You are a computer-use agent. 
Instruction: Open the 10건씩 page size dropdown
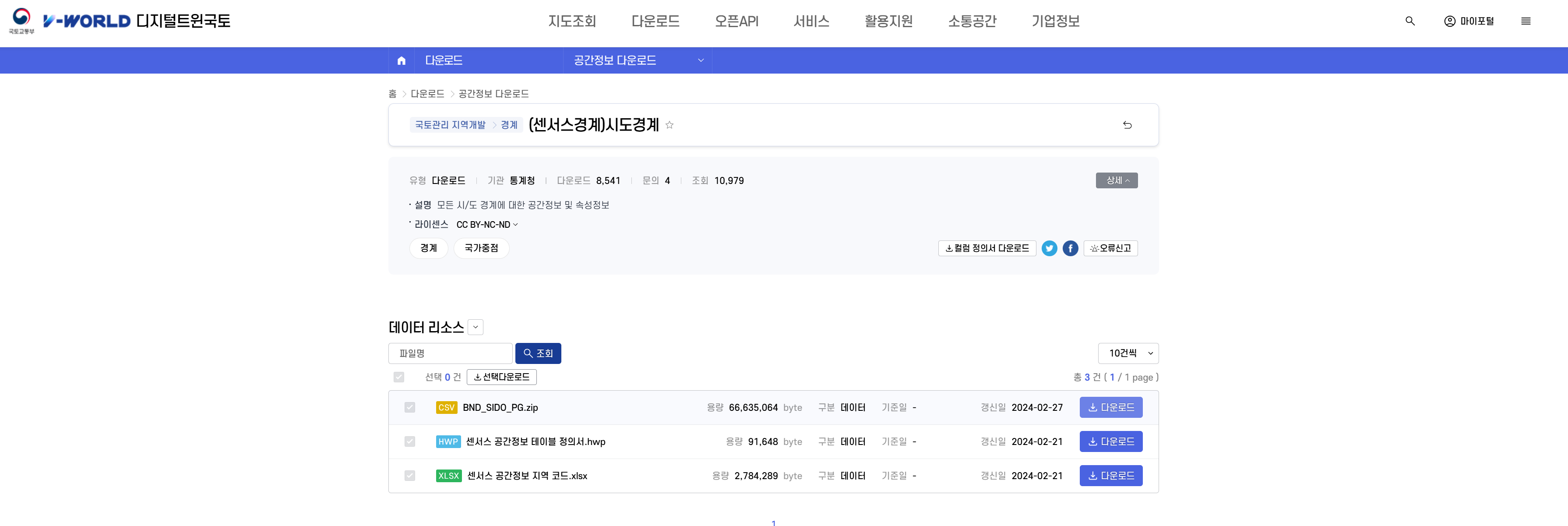coord(1128,353)
